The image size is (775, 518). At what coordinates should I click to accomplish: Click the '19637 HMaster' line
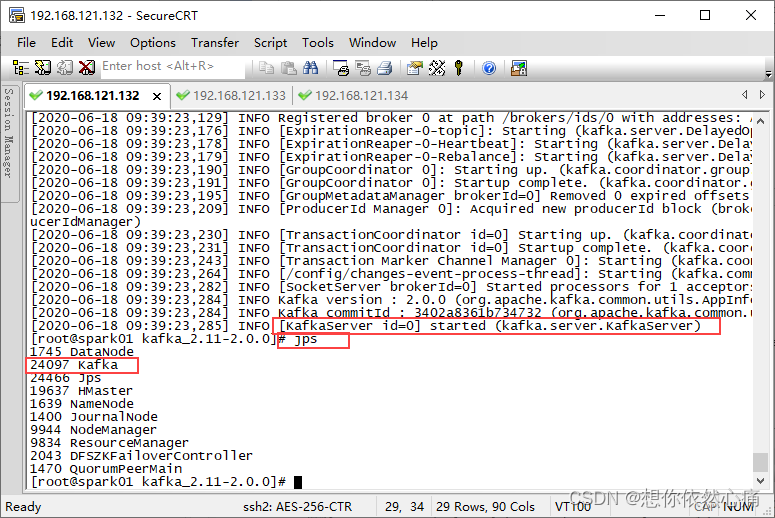coord(82,390)
